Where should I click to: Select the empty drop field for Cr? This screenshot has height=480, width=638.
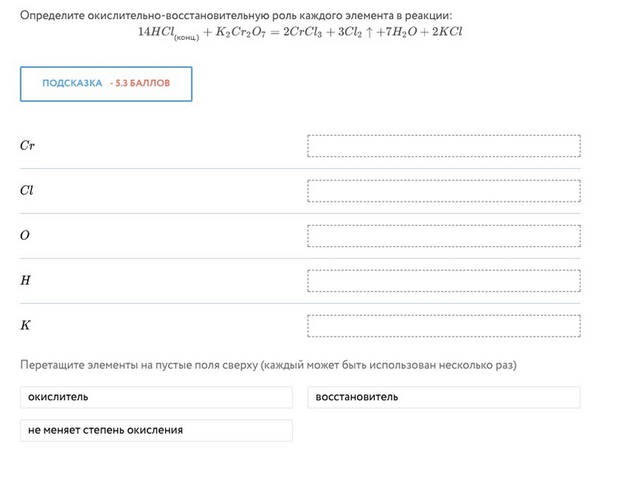[444, 146]
